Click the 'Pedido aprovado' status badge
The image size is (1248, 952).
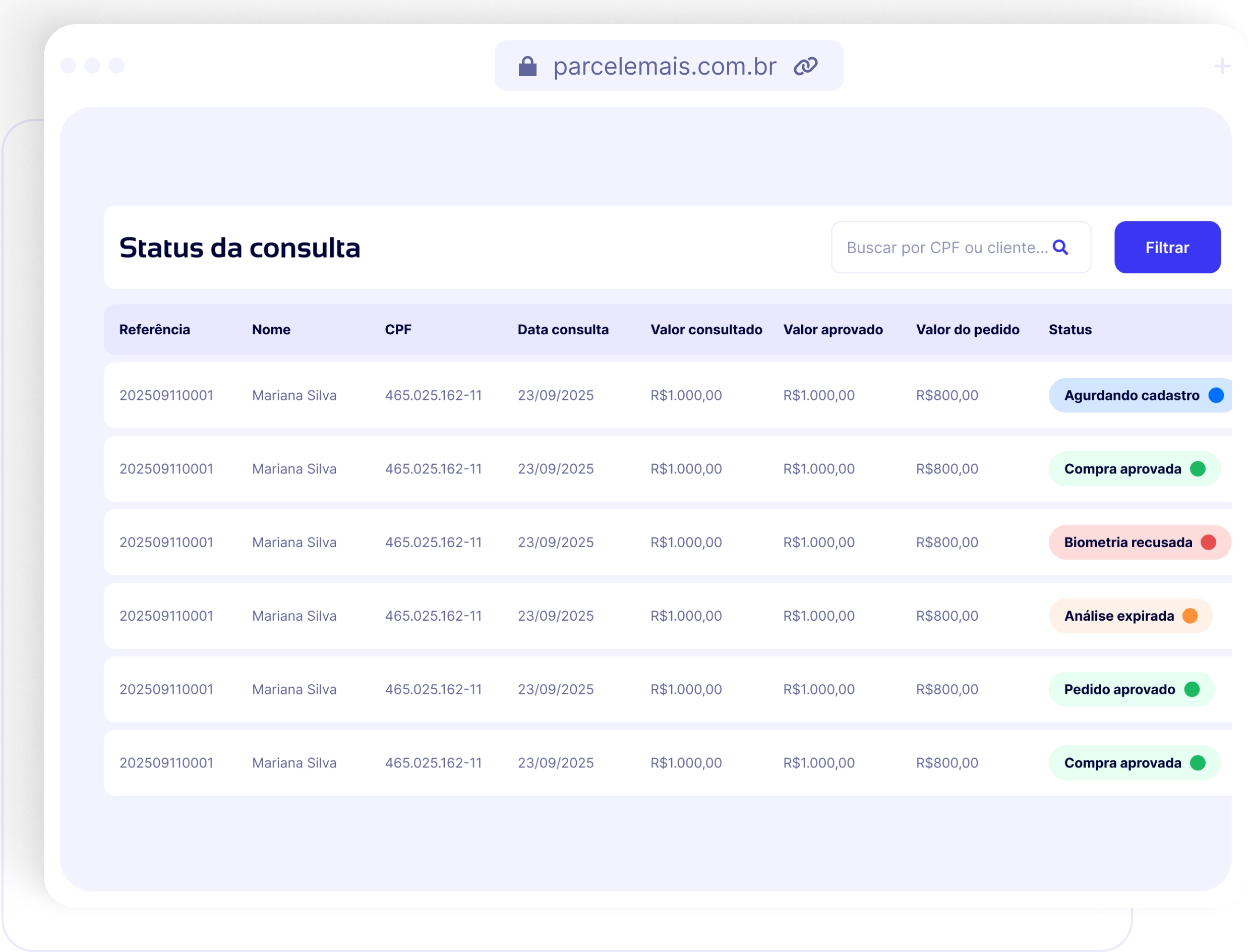[x=1131, y=689]
